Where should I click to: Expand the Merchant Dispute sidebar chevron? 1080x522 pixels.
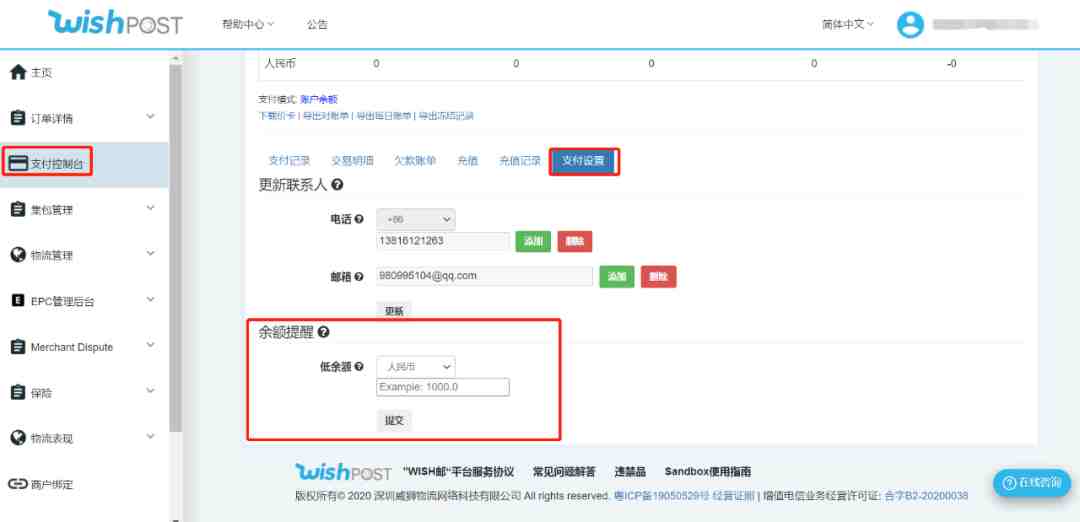tap(151, 346)
